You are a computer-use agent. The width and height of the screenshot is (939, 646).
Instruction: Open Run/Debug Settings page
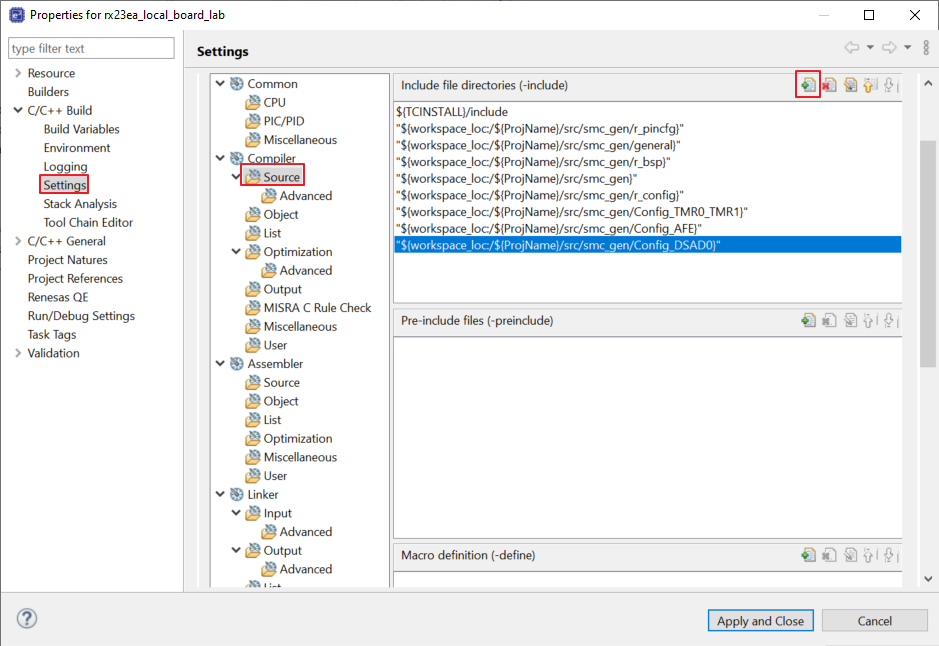pyautogui.click(x=81, y=316)
